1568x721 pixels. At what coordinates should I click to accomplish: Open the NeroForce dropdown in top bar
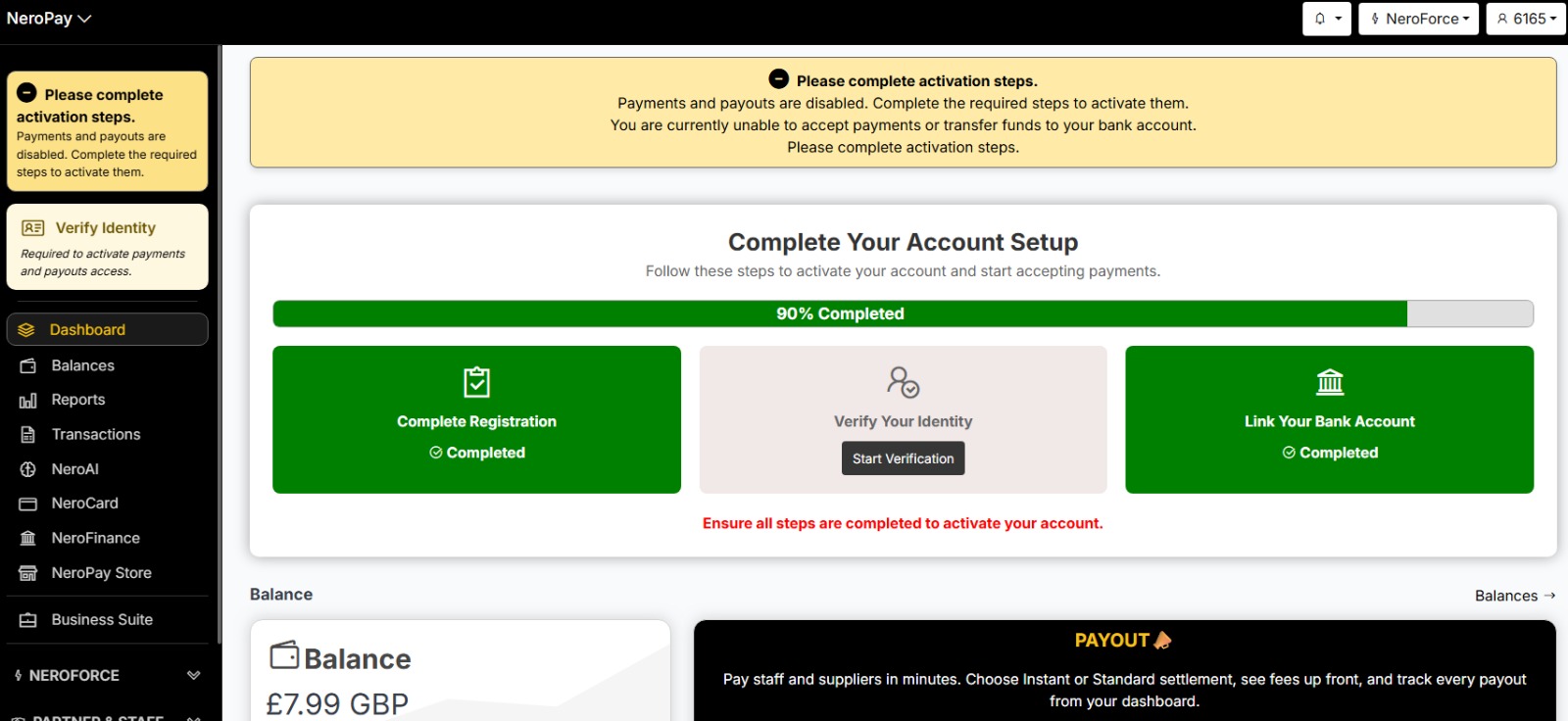click(x=1418, y=19)
